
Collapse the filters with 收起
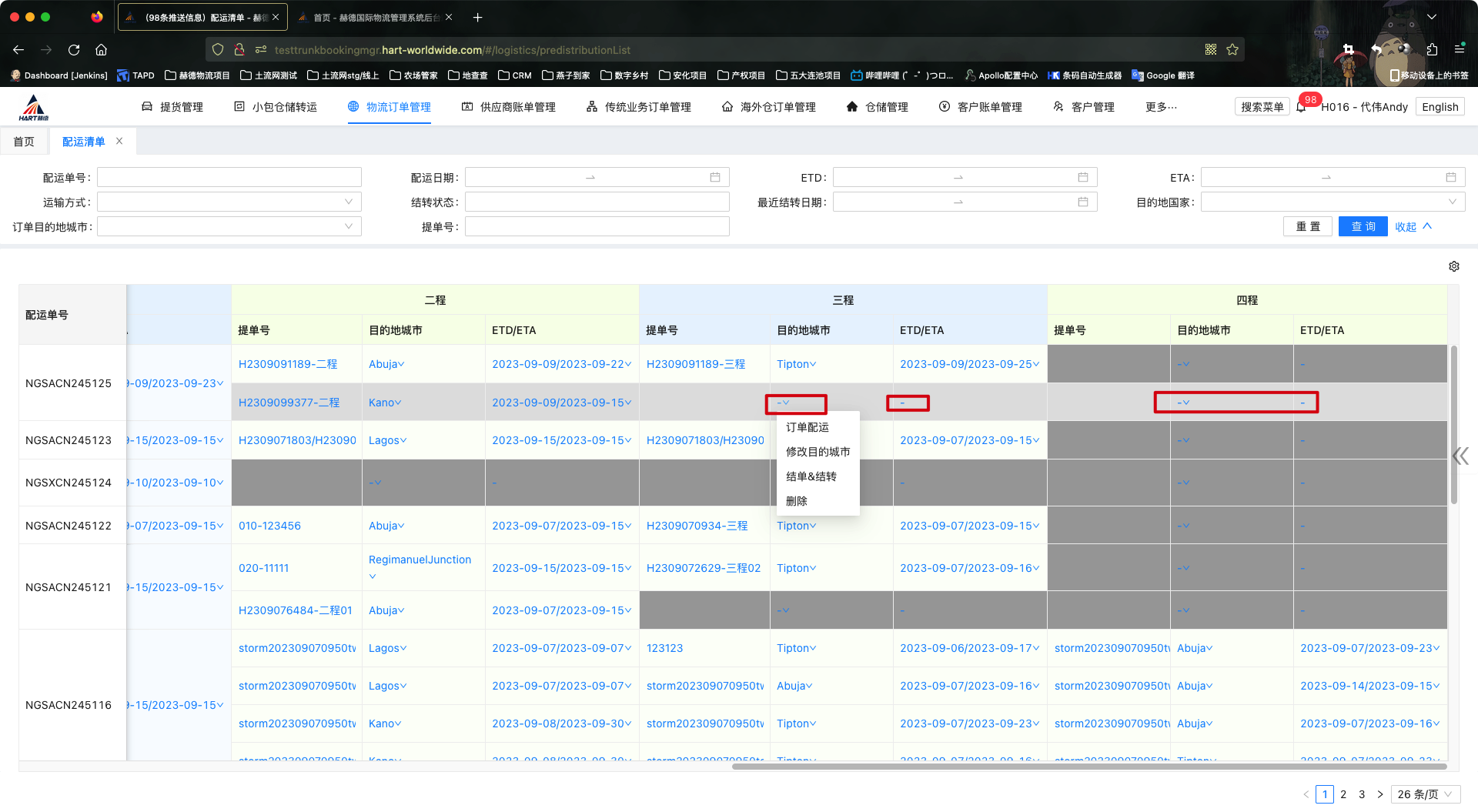coord(1413,227)
